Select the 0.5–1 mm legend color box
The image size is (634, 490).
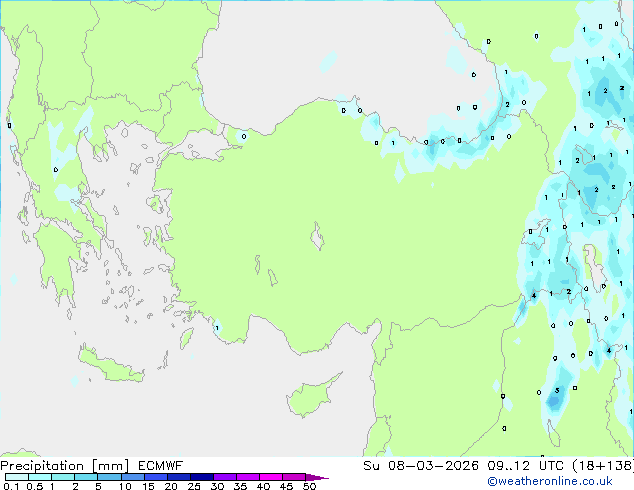tap(40, 477)
